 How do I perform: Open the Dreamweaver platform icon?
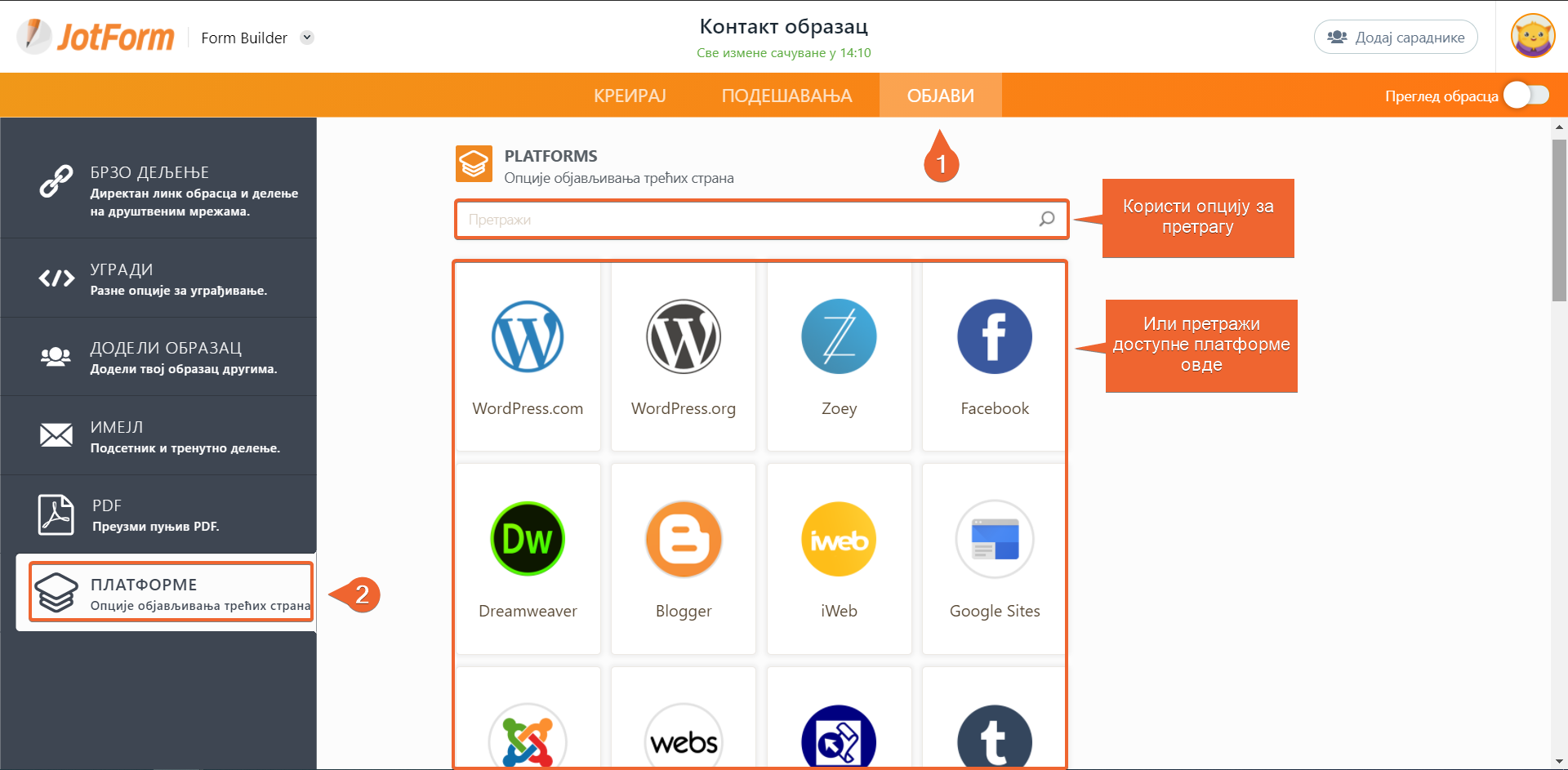click(x=528, y=539)
